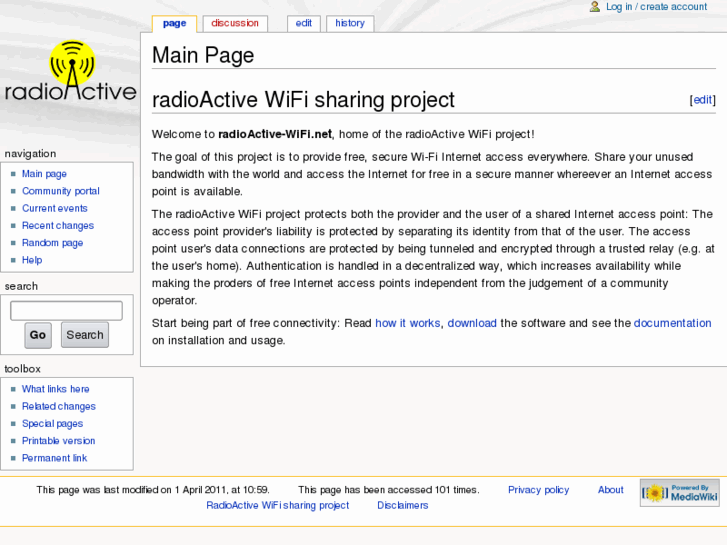Click the section [edit] link

tap(702, 100)
